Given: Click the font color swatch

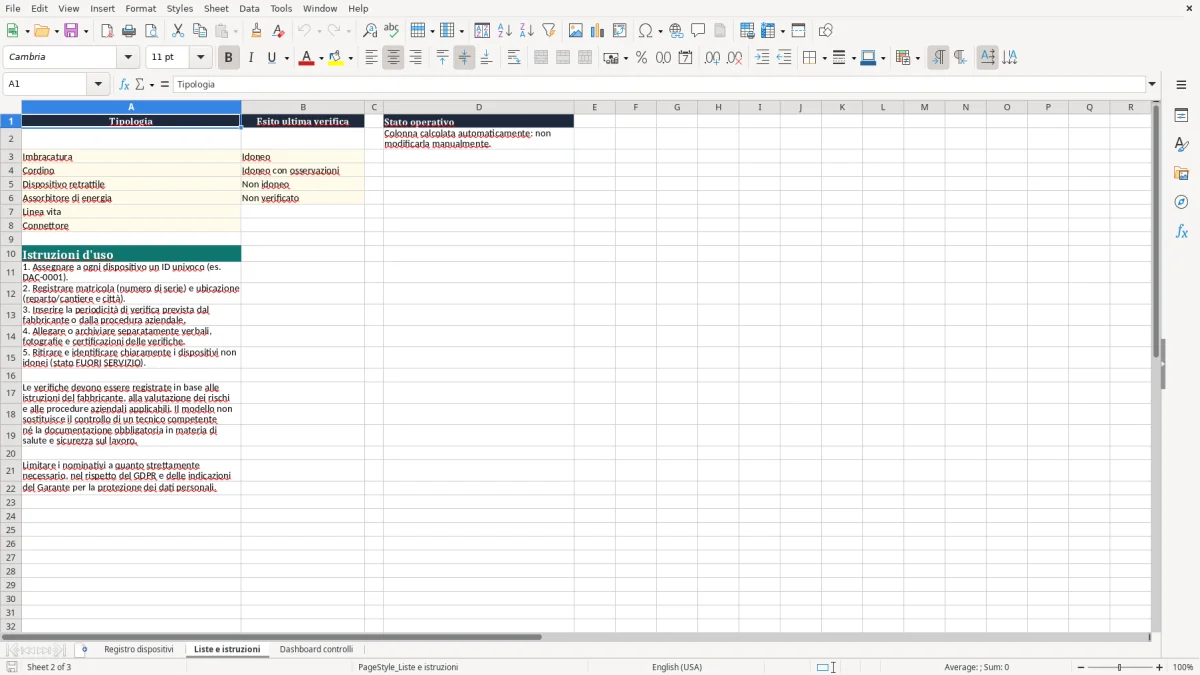Looking at the screenshot, I should click(306, 58).
